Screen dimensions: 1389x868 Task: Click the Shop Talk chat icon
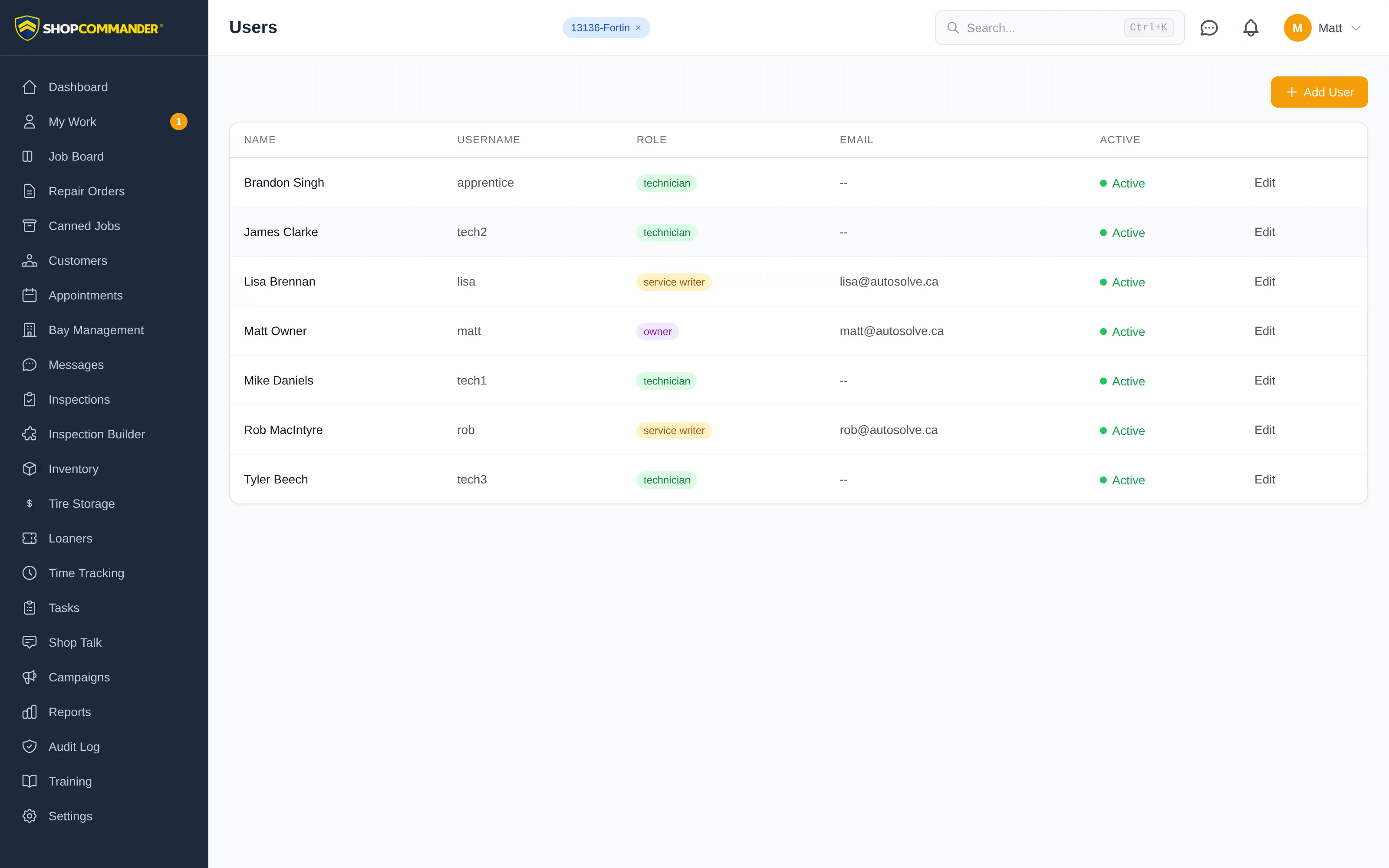[x=29, y=642]
